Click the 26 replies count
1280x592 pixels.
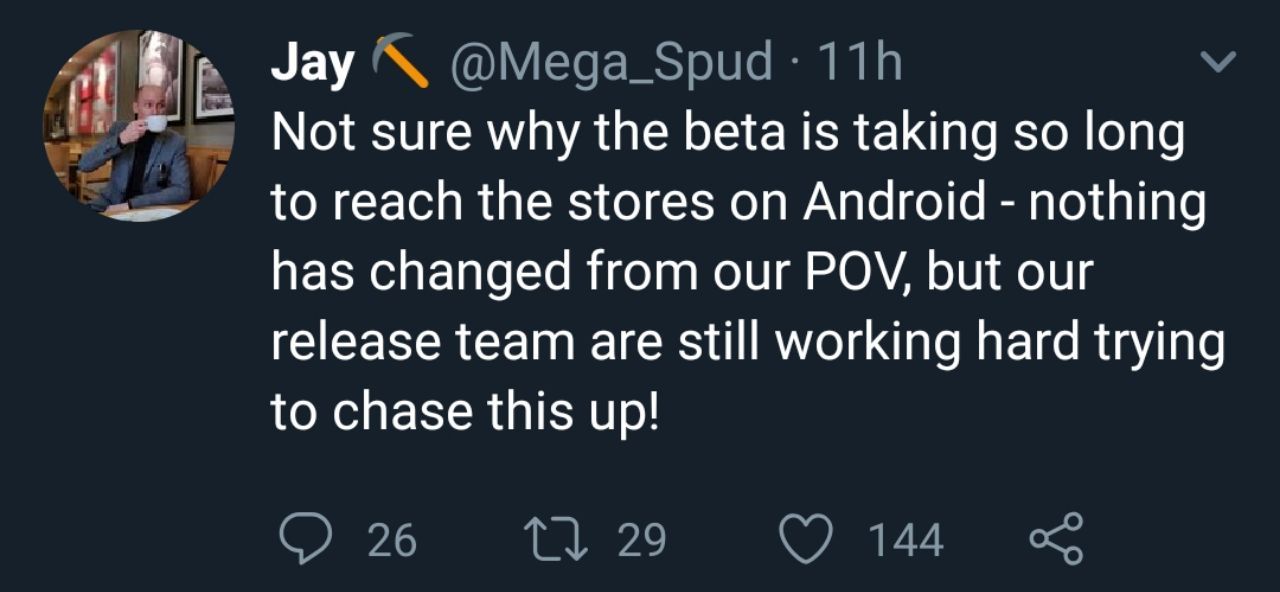tap(392, 541)
